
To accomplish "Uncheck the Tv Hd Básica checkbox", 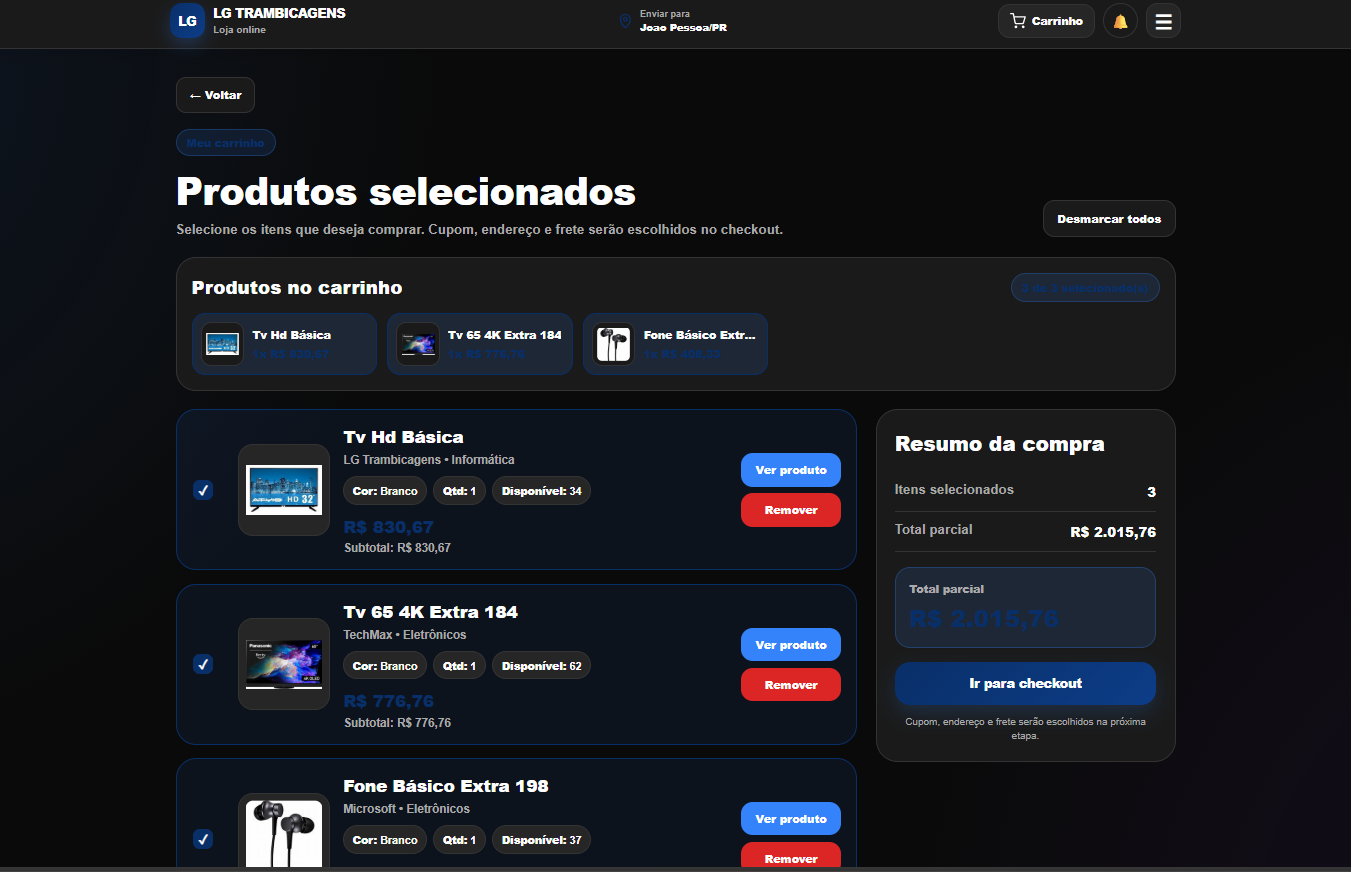I will click(x=203, y=490).
